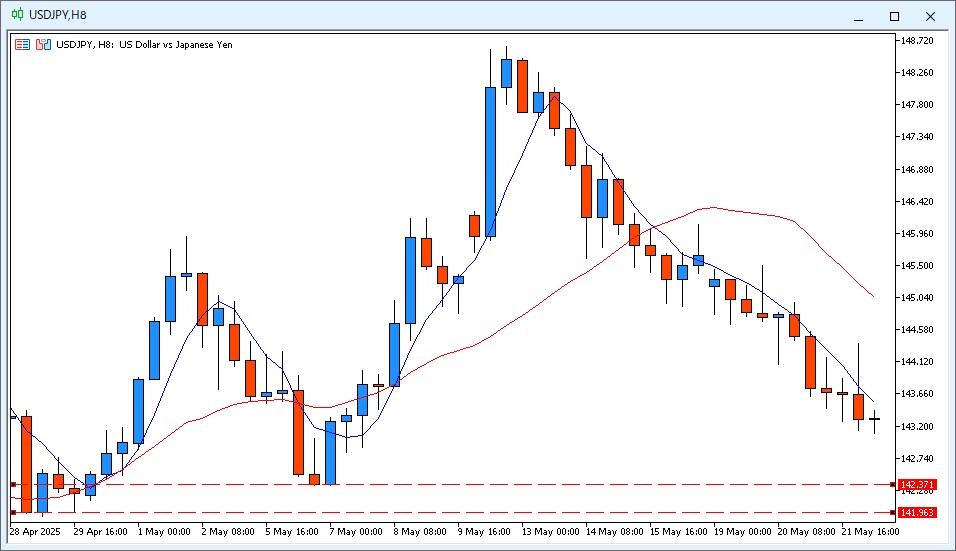Close the USDJPY,H8 chart window

[x=930, y=16]
